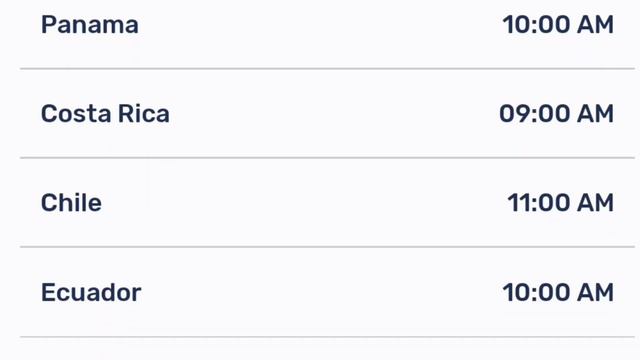Screen dimensions: 640x360
Task: Click divider line below Ecuador row
Action: tap(327, 337)
